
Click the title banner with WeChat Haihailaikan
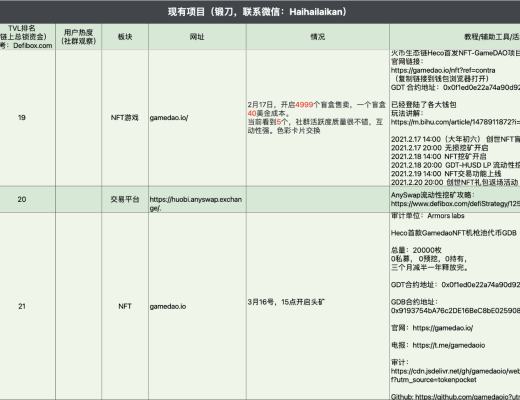click(260, 12)
